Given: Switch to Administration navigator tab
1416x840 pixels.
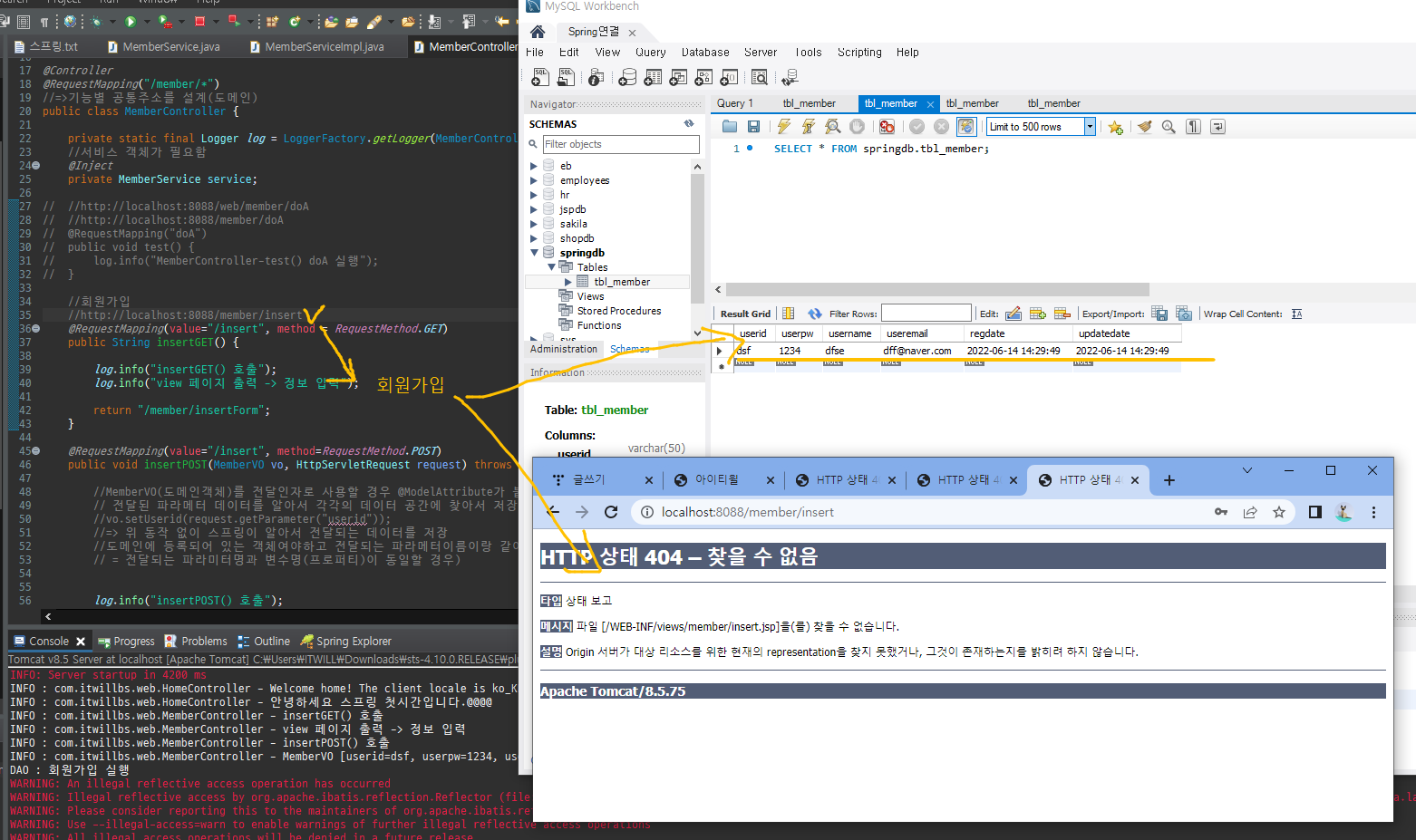Looking at the screenshot, I should pyautogui.click(x=564, y=349).
